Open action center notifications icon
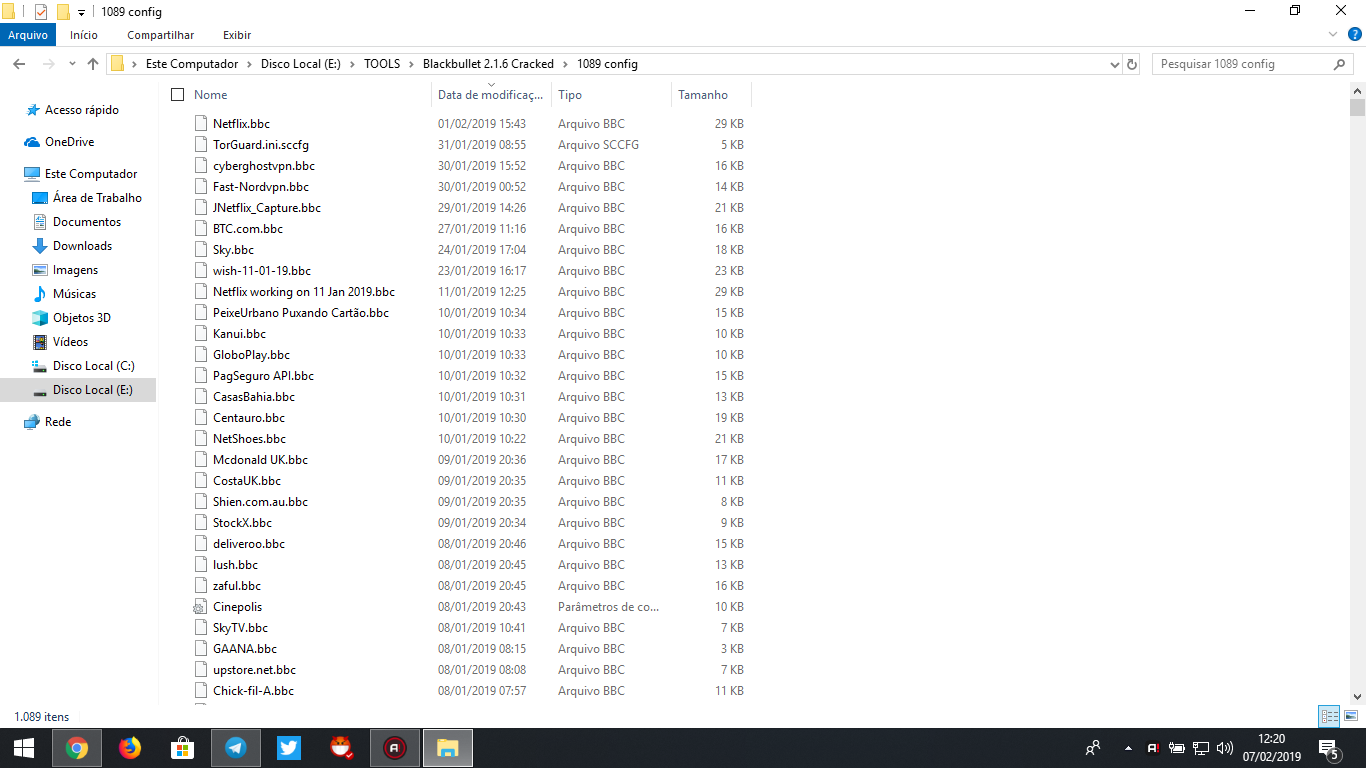The width and height of the screenshot is (1366, 768). click(x=1330, y=748)
